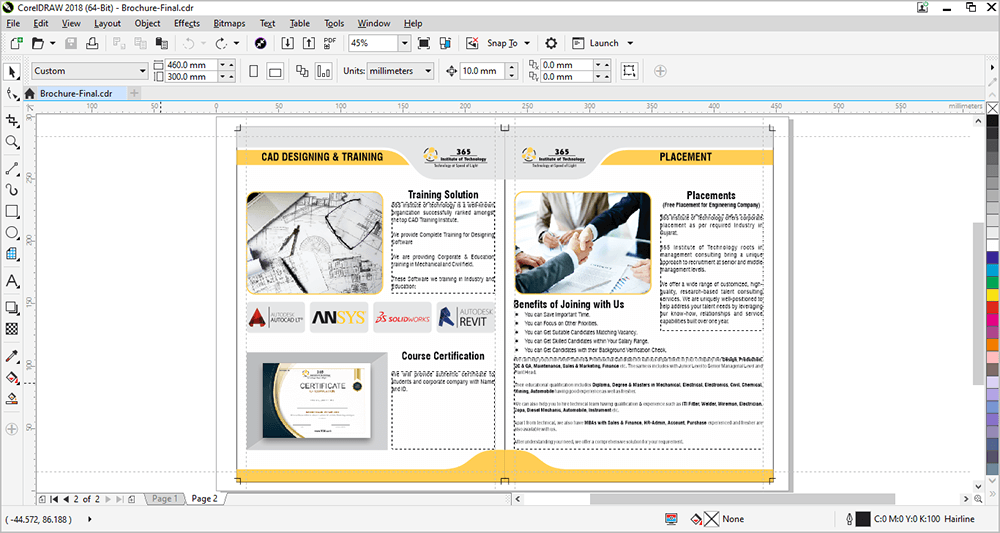The image size is (1000, 533).
Task: Switch to the Page 1 tab
Action: [165, 499]
